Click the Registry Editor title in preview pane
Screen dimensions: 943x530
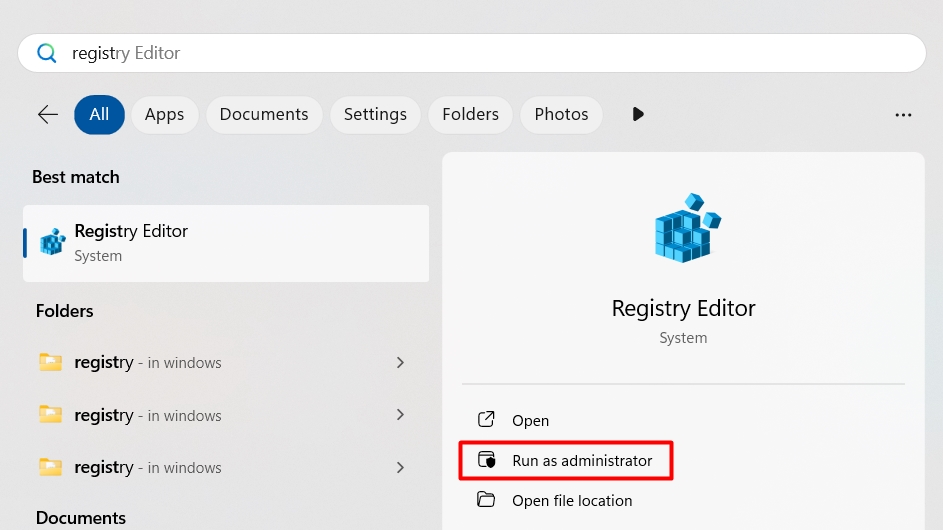point(683,308)
